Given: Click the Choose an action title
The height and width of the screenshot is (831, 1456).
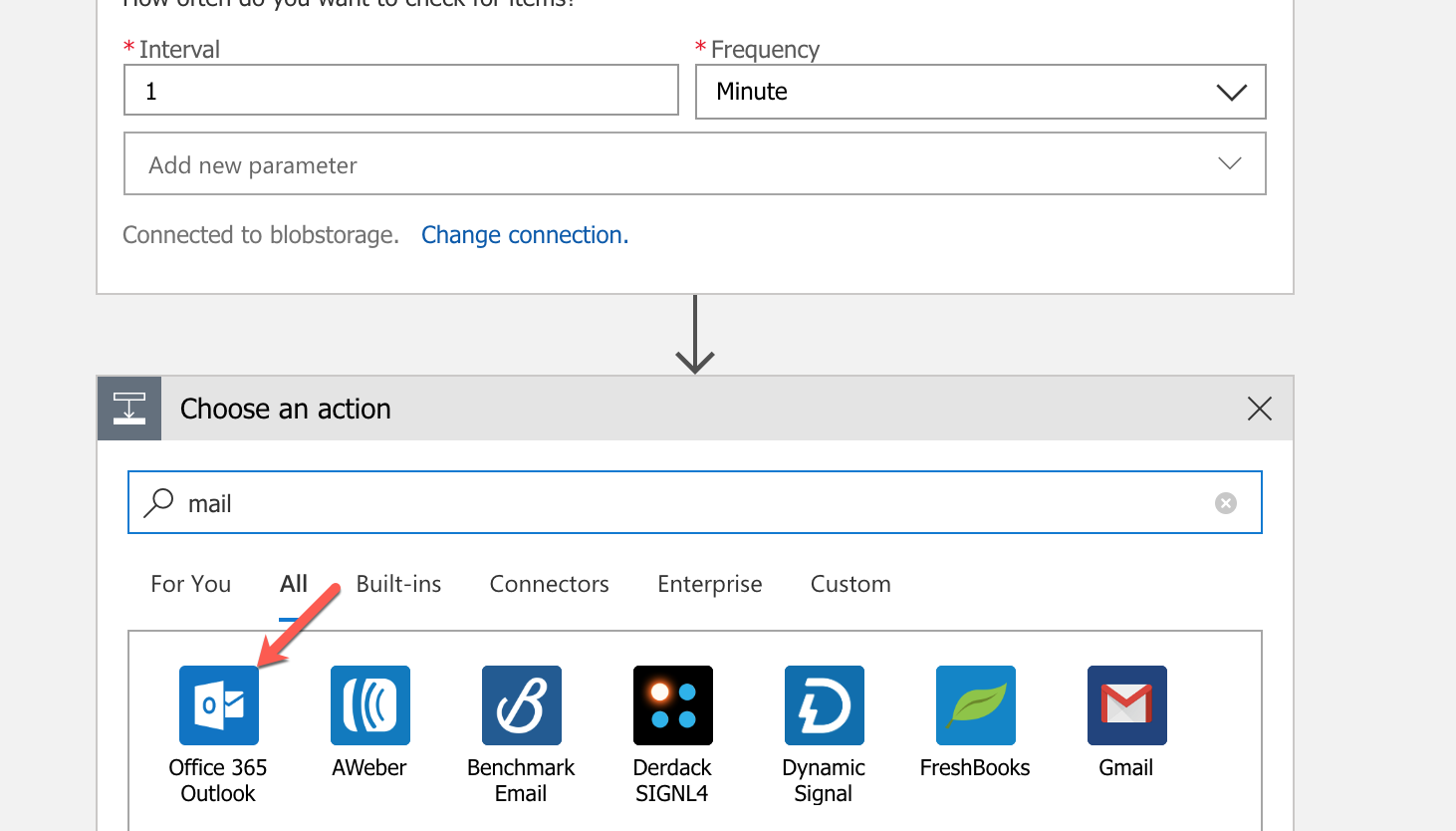Looking at the screenshot, I should [286, 409].
